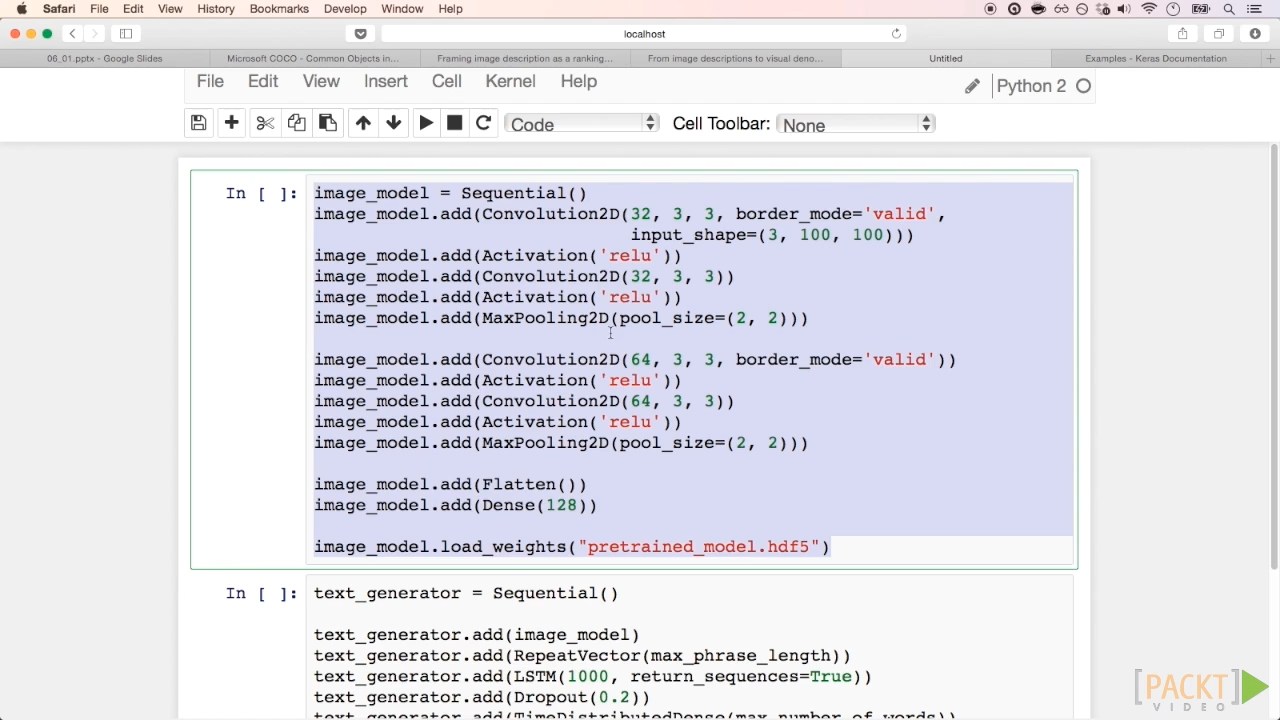Toggle the Safari sidebar

click(126, 34)
